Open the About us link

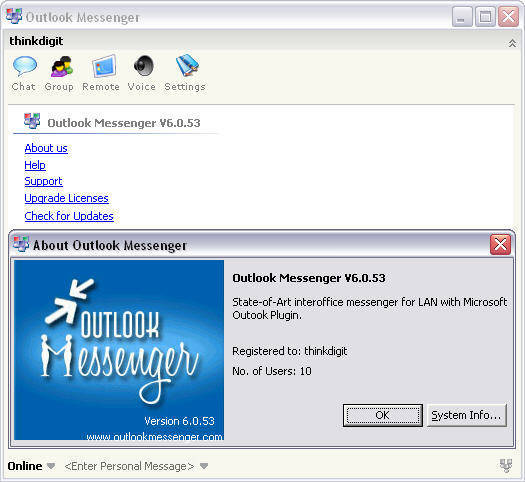point(46,148)
